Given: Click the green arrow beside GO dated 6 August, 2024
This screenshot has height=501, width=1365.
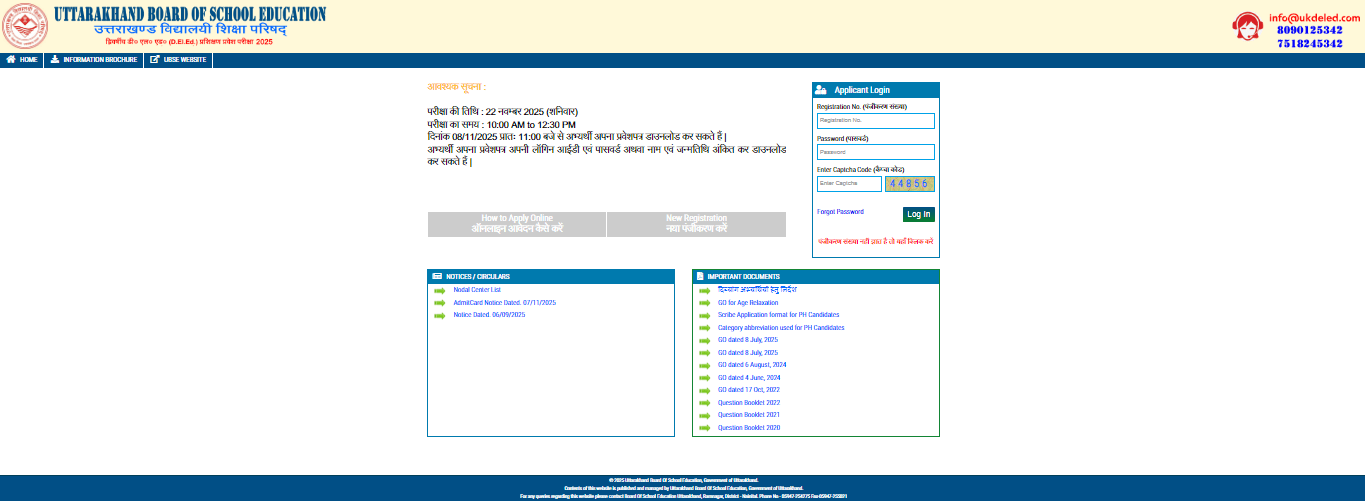Looking at the screenshot, I should pos(704,365).
